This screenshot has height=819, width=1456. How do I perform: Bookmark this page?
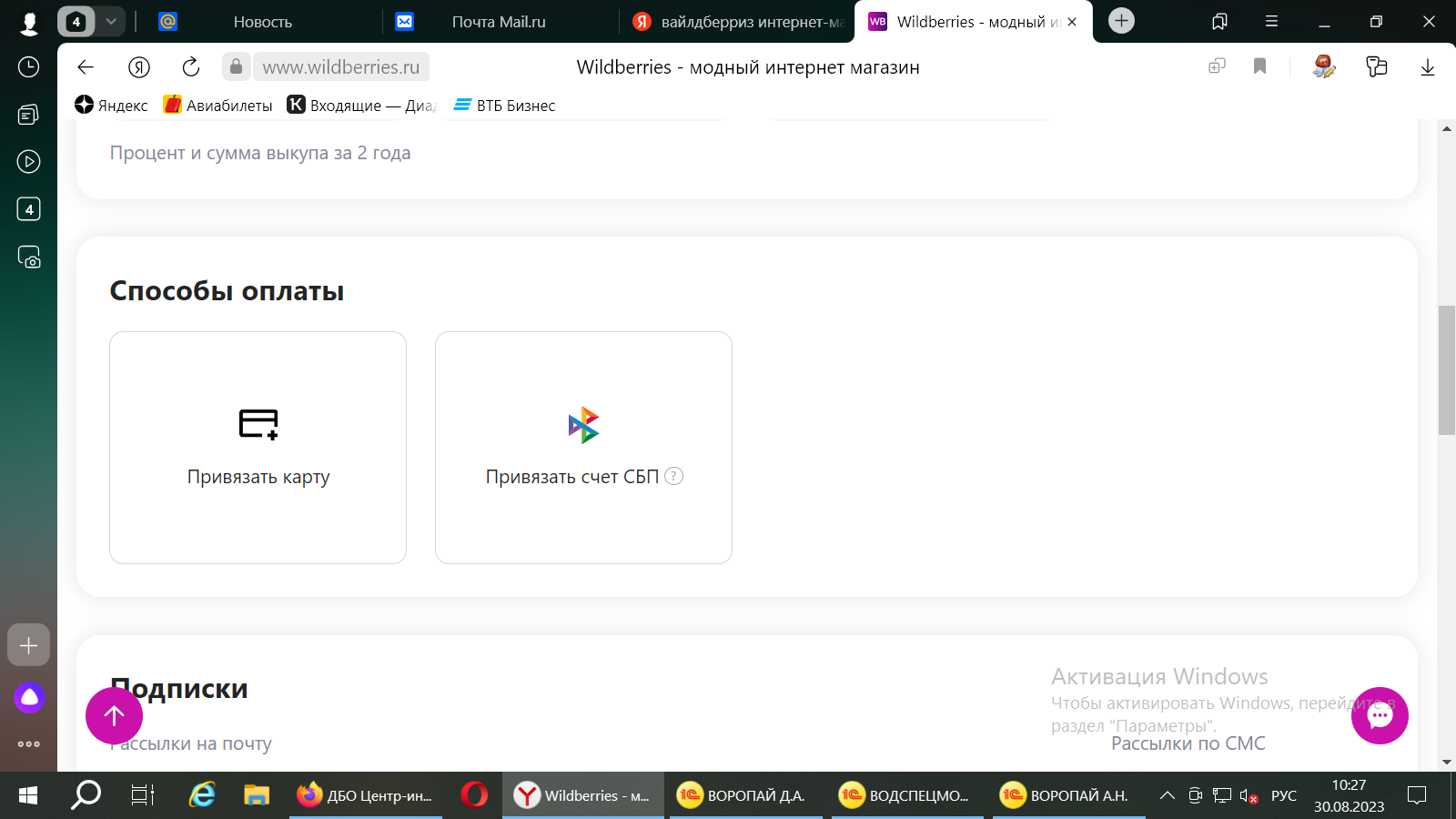[x=1260, y=66]
